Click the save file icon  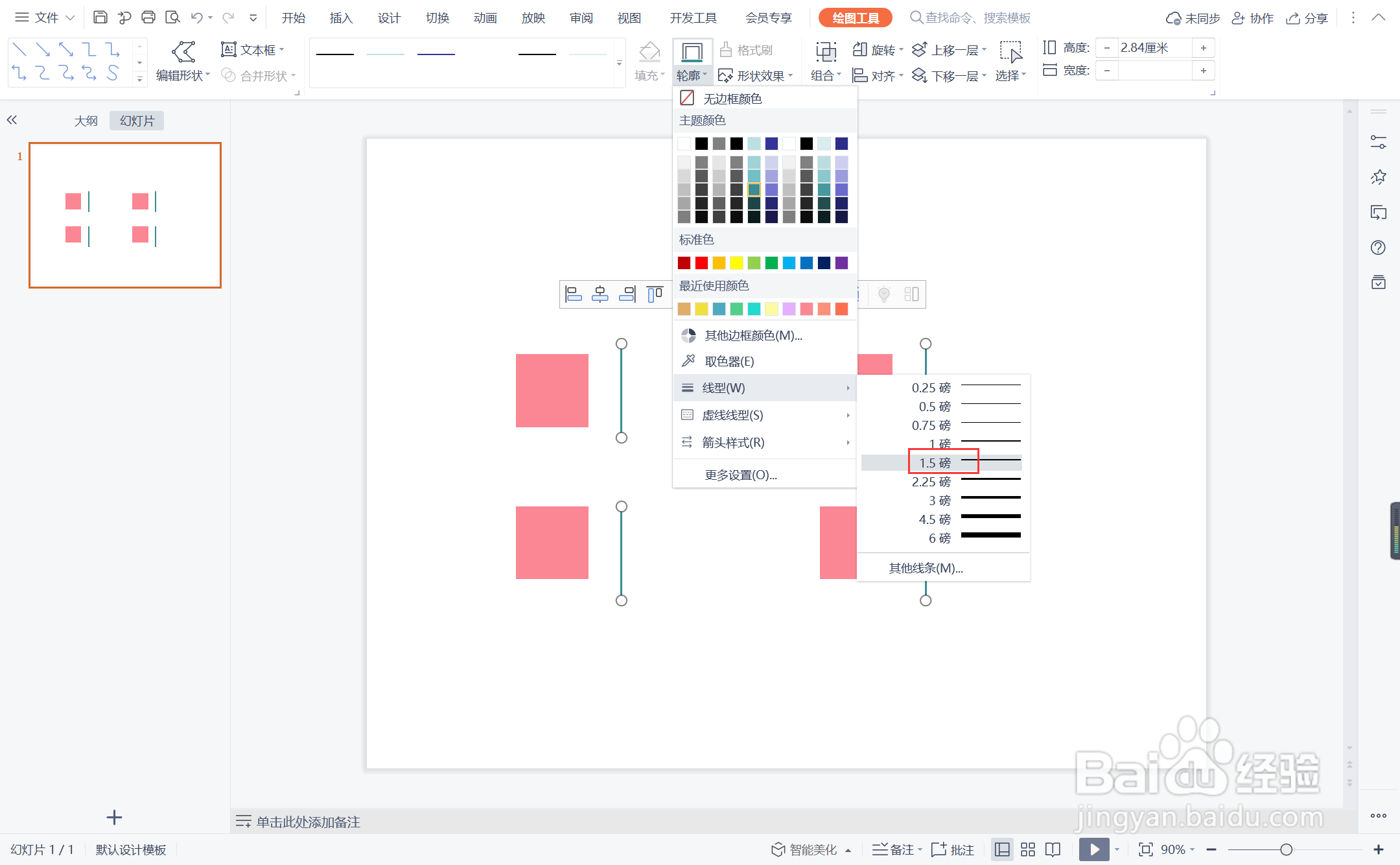coord(100,18)
